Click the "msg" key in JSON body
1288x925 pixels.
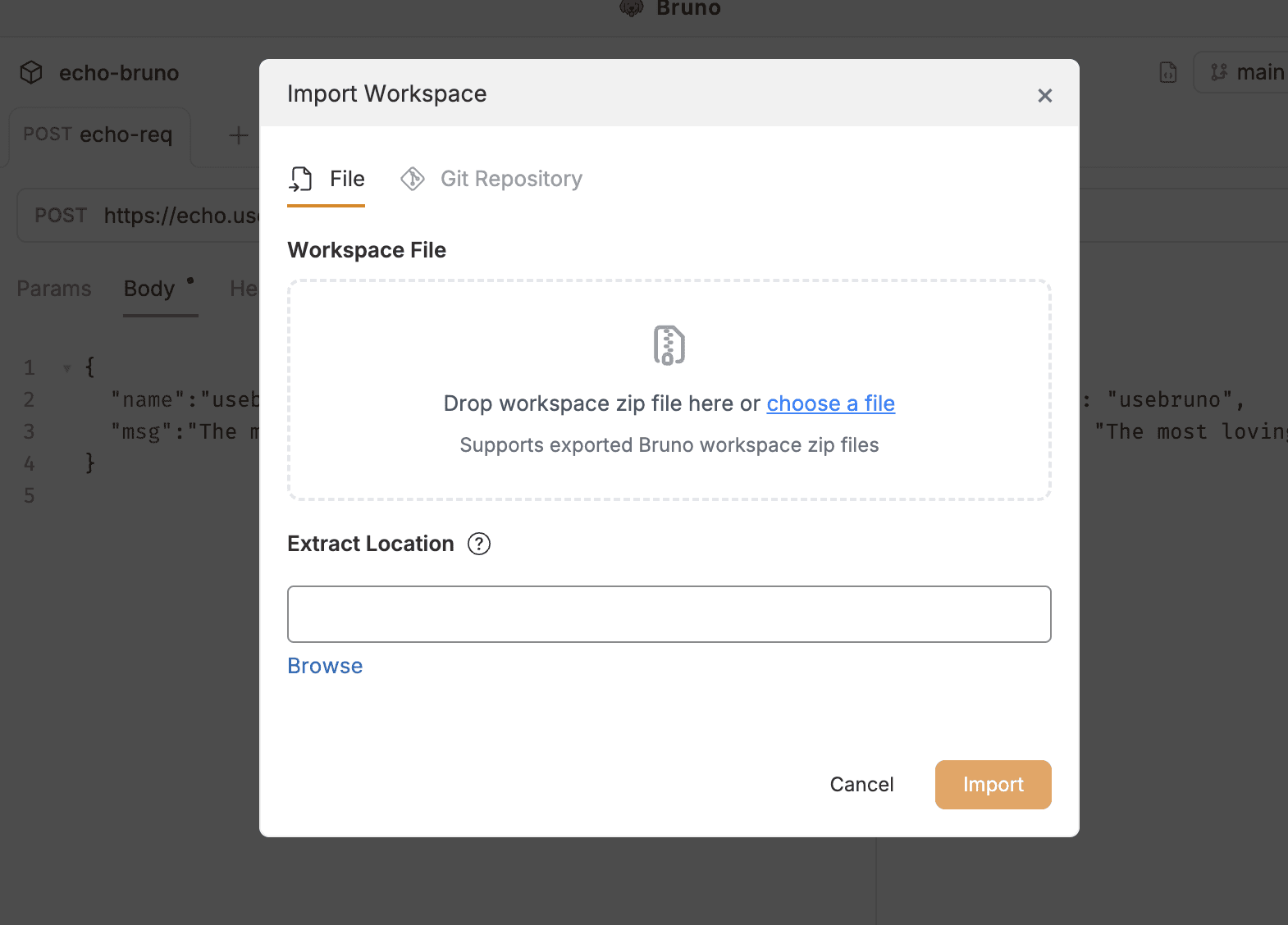(x=142, y=432)
